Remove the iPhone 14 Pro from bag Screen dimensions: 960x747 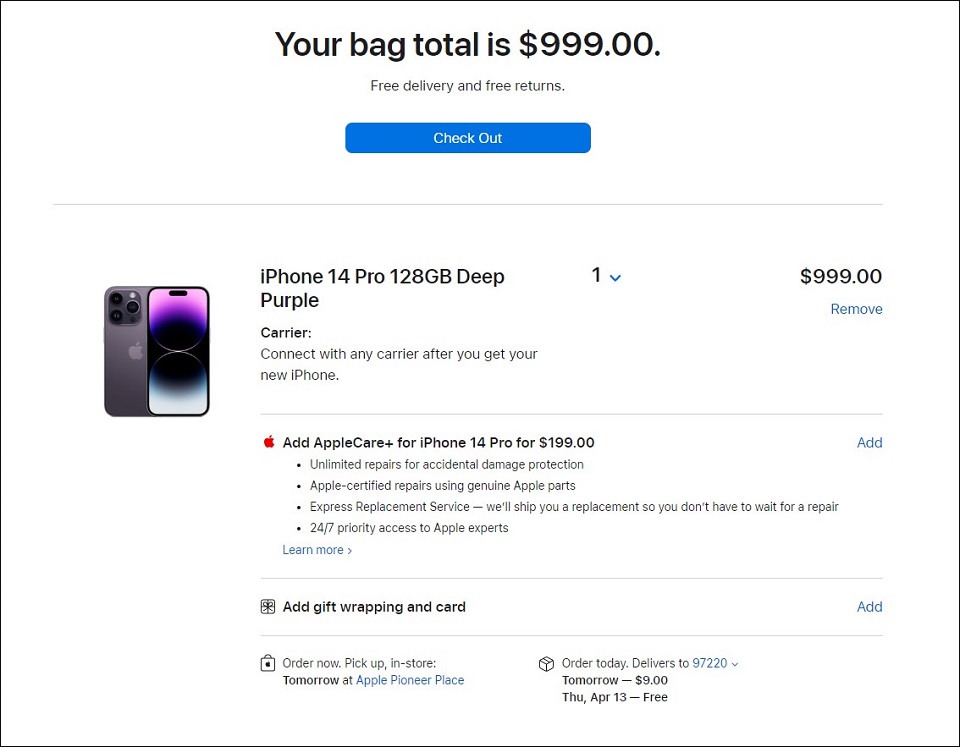tap(856, 309)
